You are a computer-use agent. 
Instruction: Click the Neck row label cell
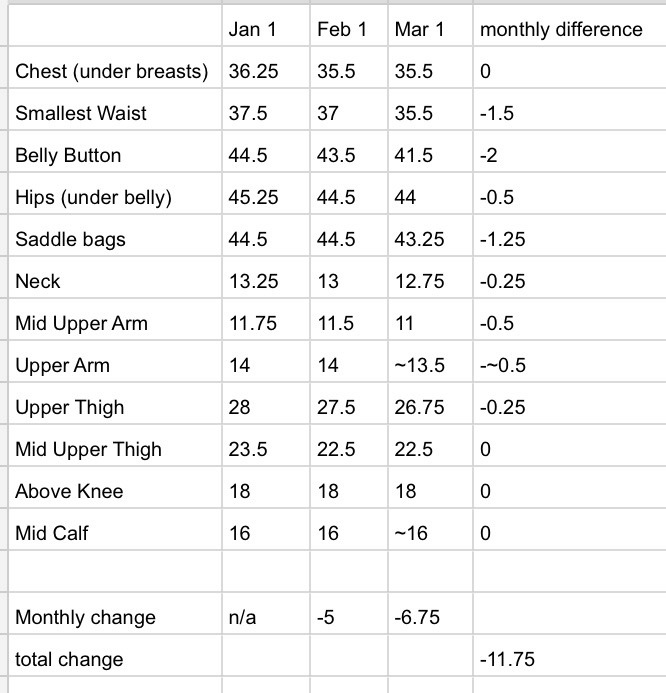[38, 281]
